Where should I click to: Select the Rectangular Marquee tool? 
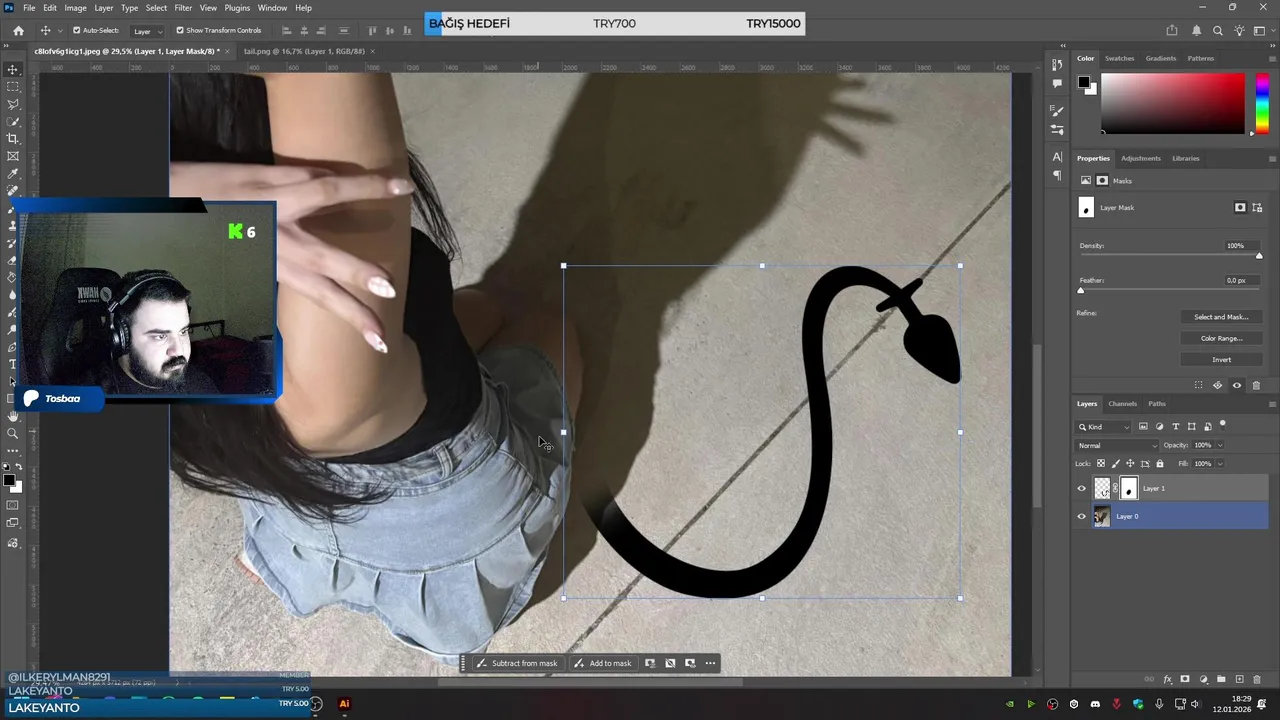tap(13, 87)
